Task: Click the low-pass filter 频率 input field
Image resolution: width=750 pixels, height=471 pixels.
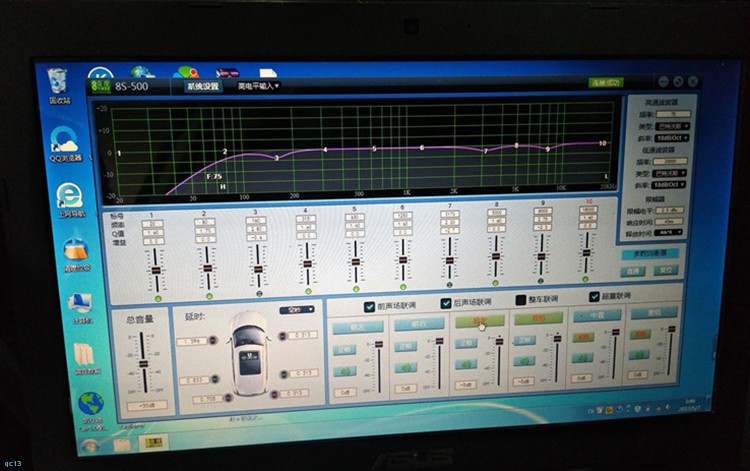Action: click(x=670, y=161)
